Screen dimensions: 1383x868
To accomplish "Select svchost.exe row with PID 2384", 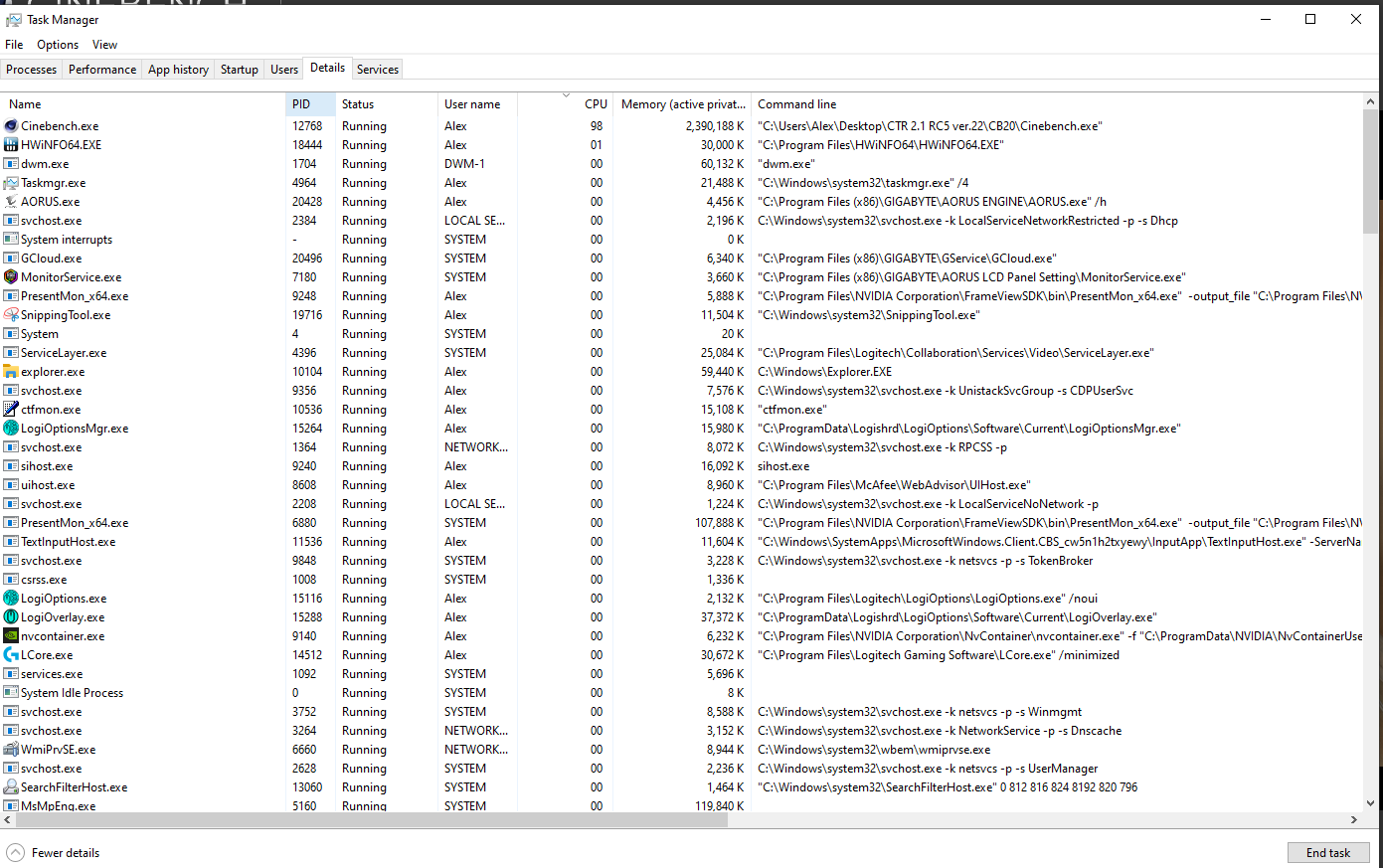I will (x=682, y=221).
